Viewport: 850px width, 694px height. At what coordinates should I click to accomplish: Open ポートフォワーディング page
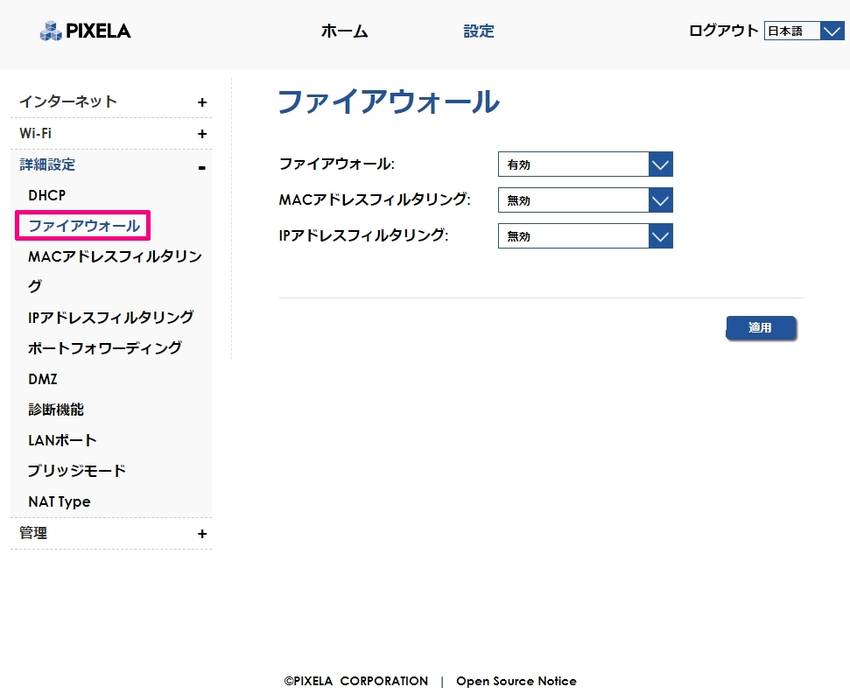click(x=105, y=348)
